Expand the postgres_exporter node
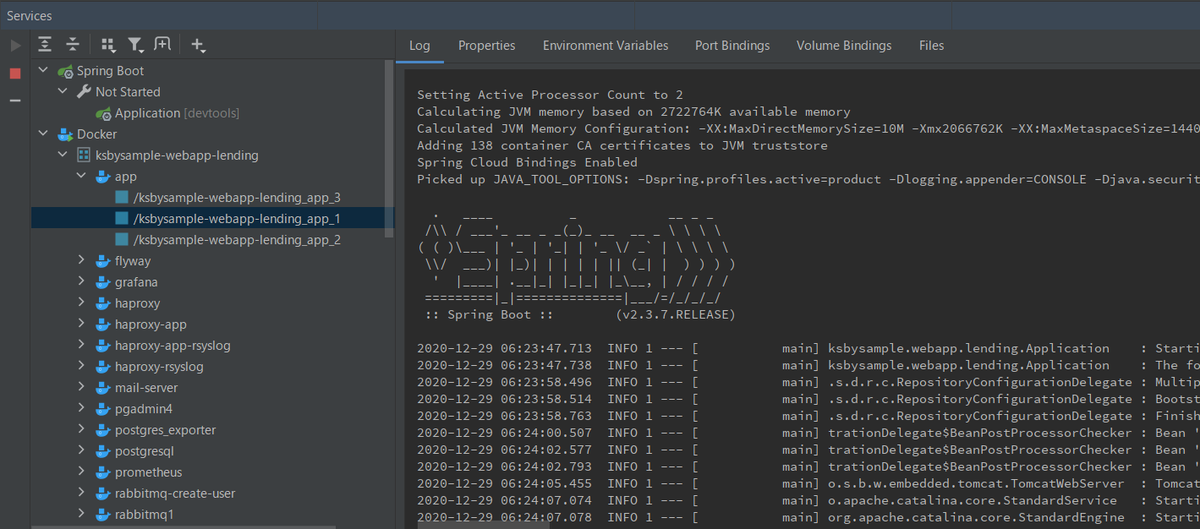1200x529 pixels. tap(82, 430)
